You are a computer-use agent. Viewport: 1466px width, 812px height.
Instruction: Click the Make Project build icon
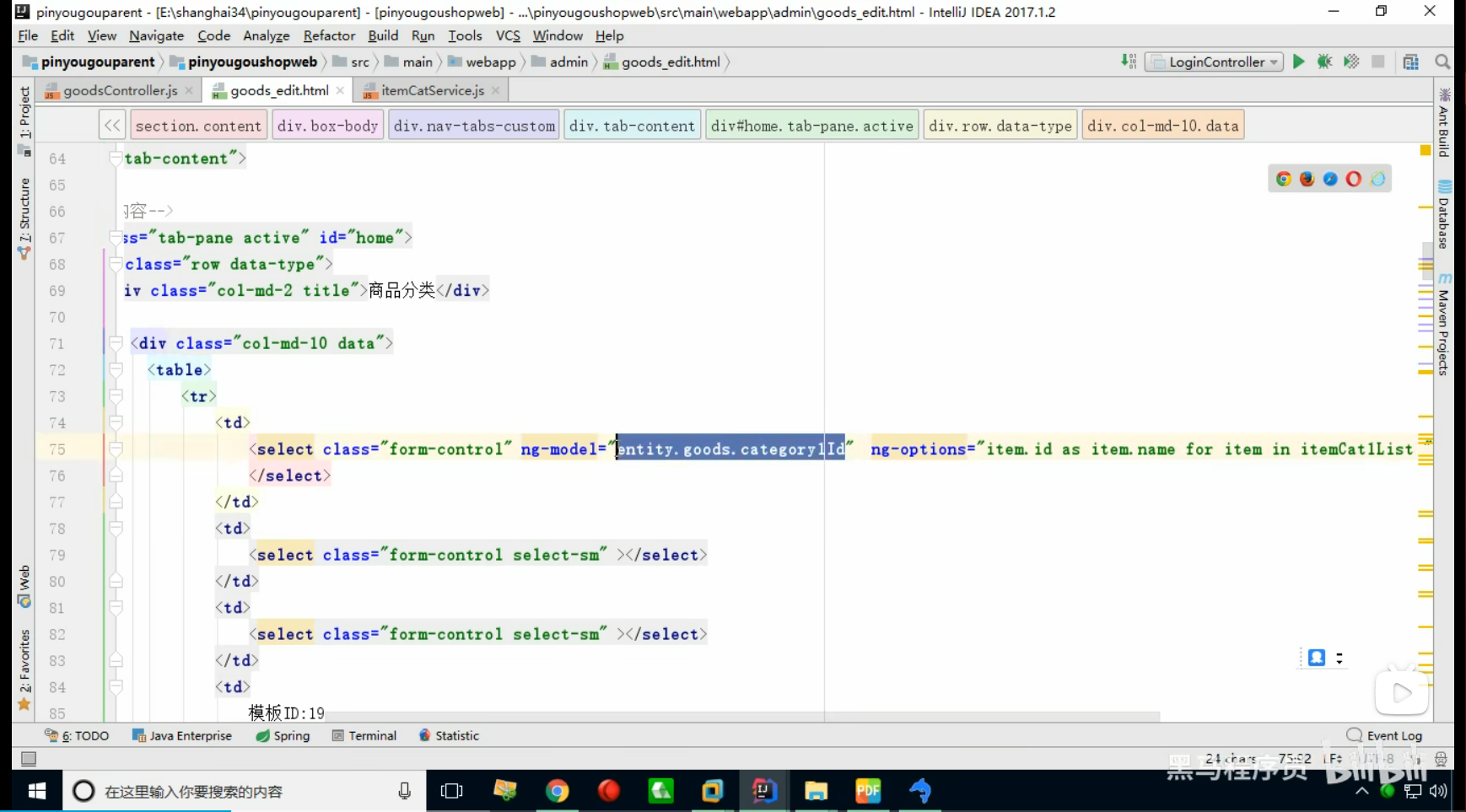tap(1129, 62)
